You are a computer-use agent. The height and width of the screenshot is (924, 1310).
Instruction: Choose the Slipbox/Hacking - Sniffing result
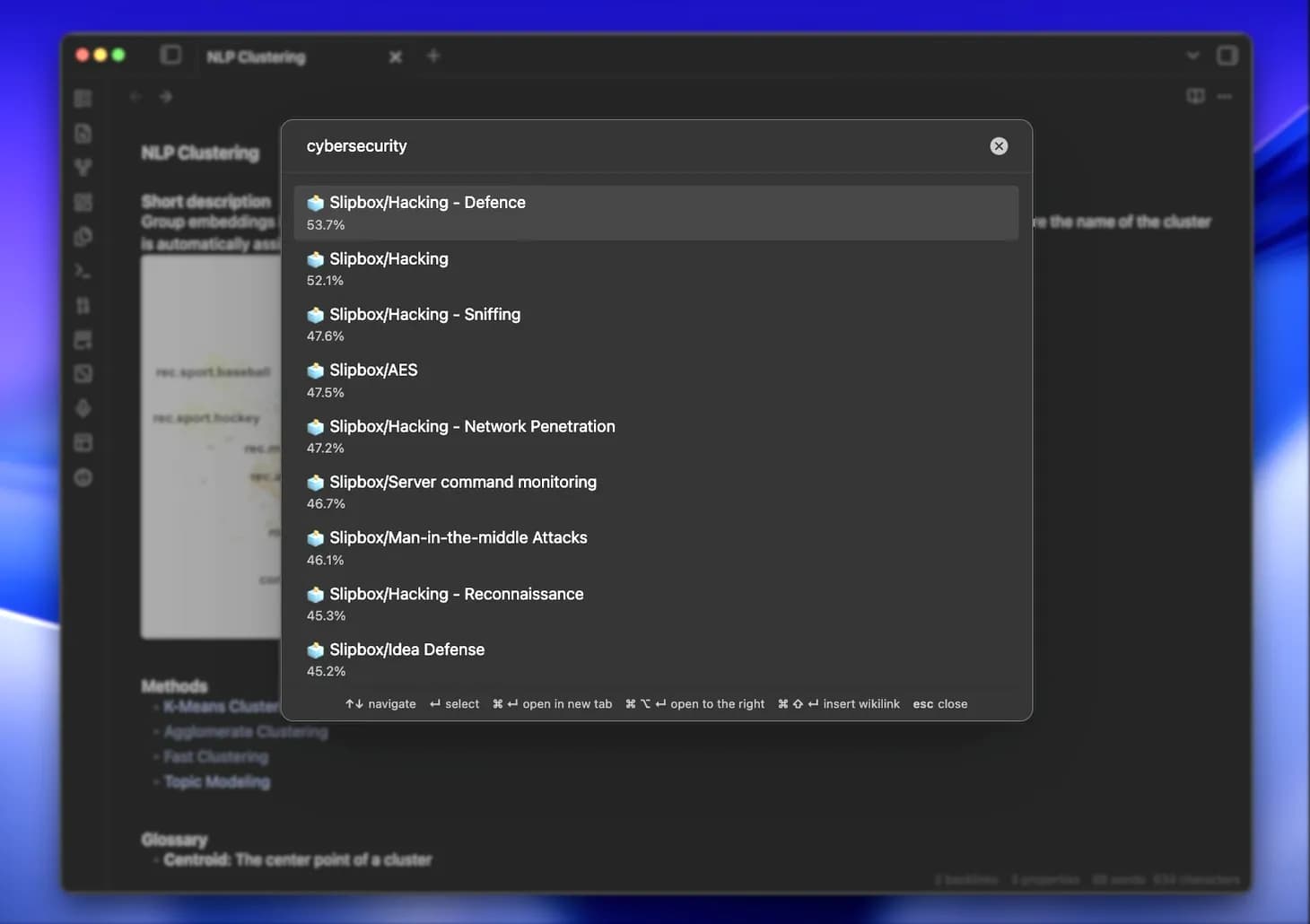coord(656,324)
